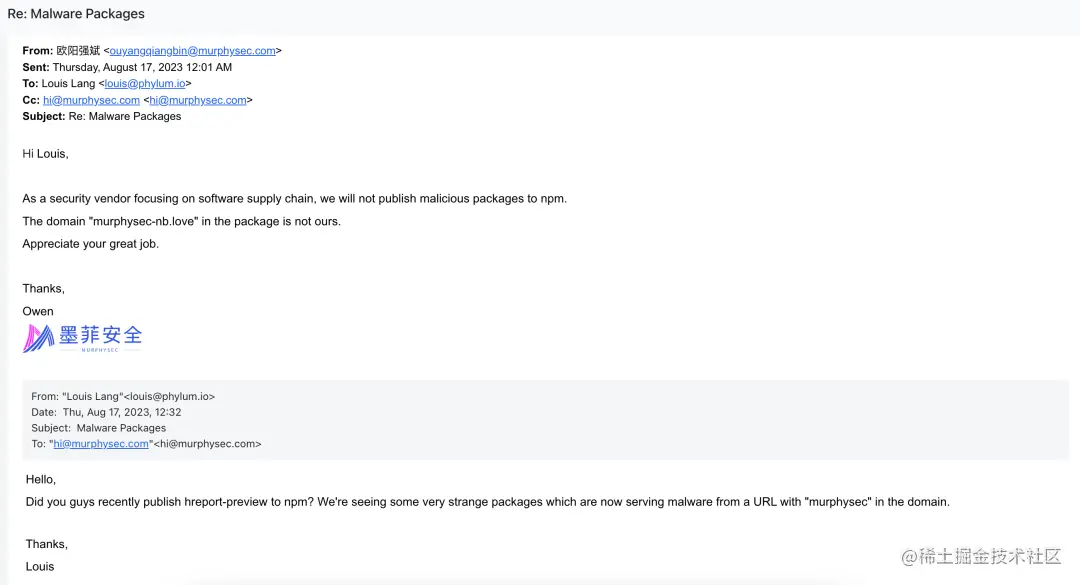Click the MurphySec logo icon in signature
Viewport: 1080px width, 585px height.
click(x=38, y=338)
